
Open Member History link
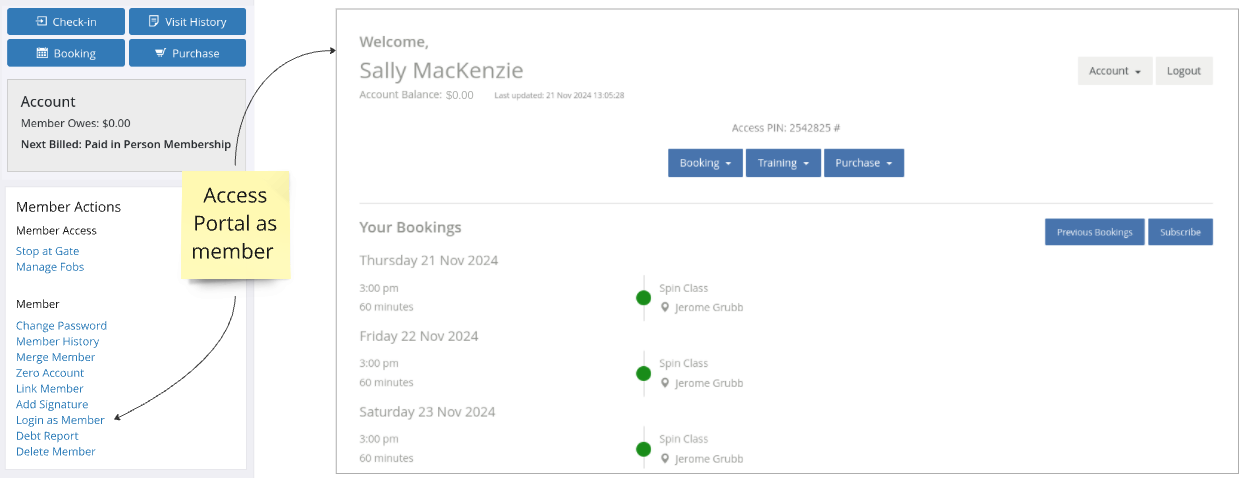(57, 342)
